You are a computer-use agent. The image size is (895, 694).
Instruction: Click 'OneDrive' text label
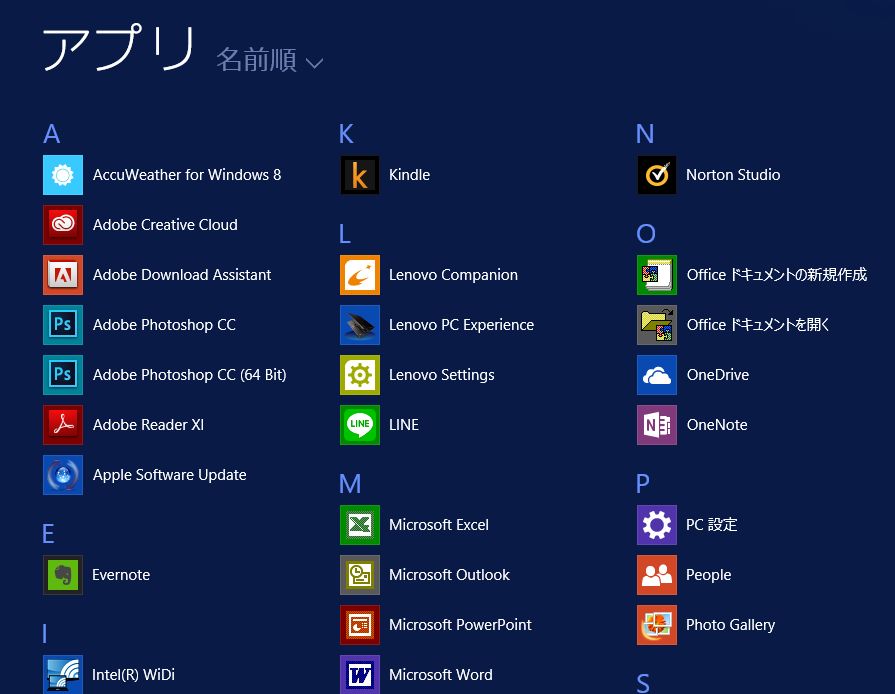(717, 375)
